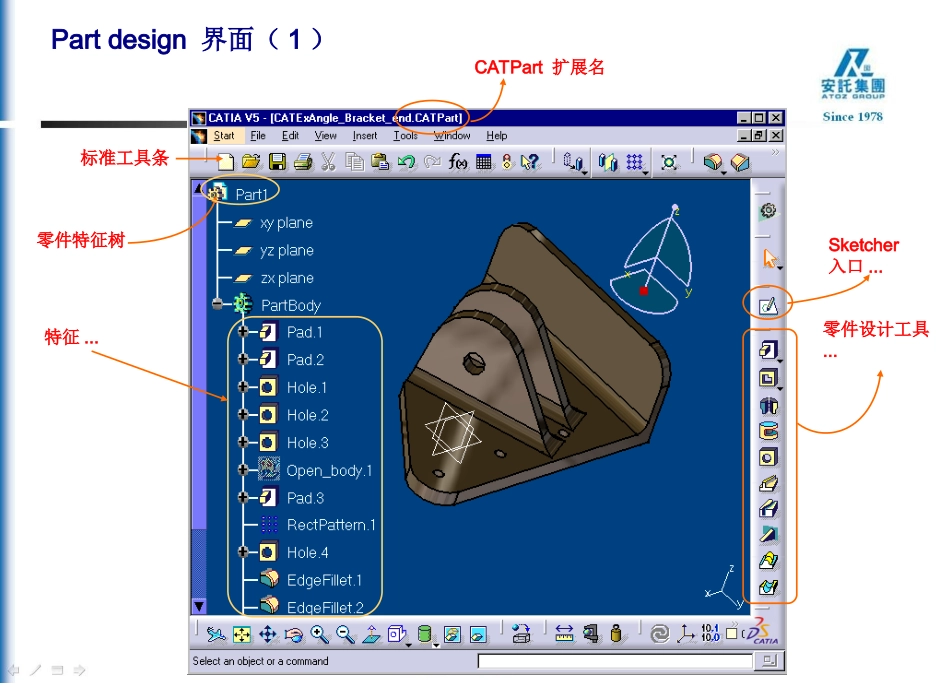950x687 pixels.
Task: Expand the Pad.2 tree node
Action: [x=244, y=359]
